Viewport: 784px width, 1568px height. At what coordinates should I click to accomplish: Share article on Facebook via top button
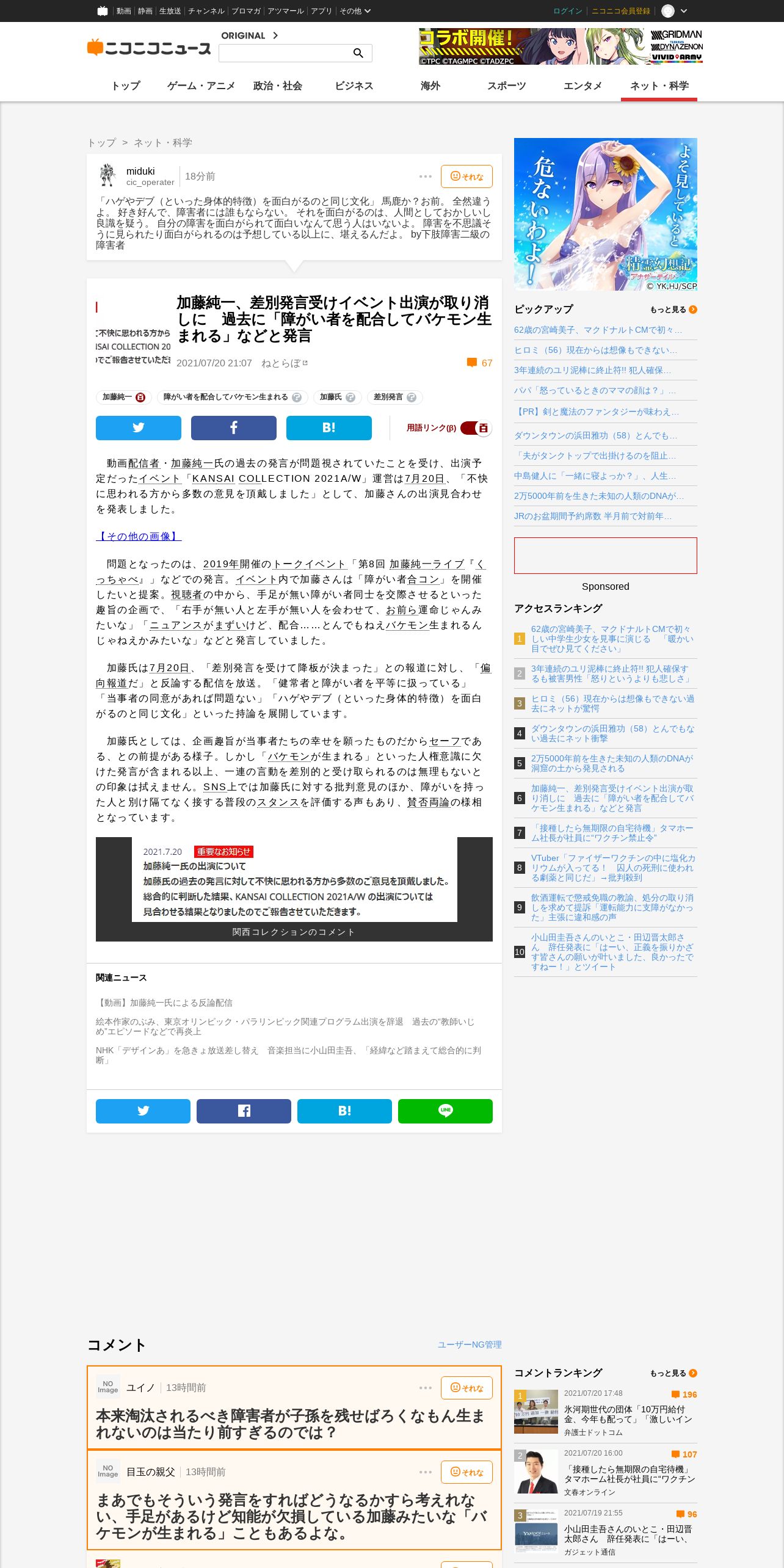tap(234, 428)
